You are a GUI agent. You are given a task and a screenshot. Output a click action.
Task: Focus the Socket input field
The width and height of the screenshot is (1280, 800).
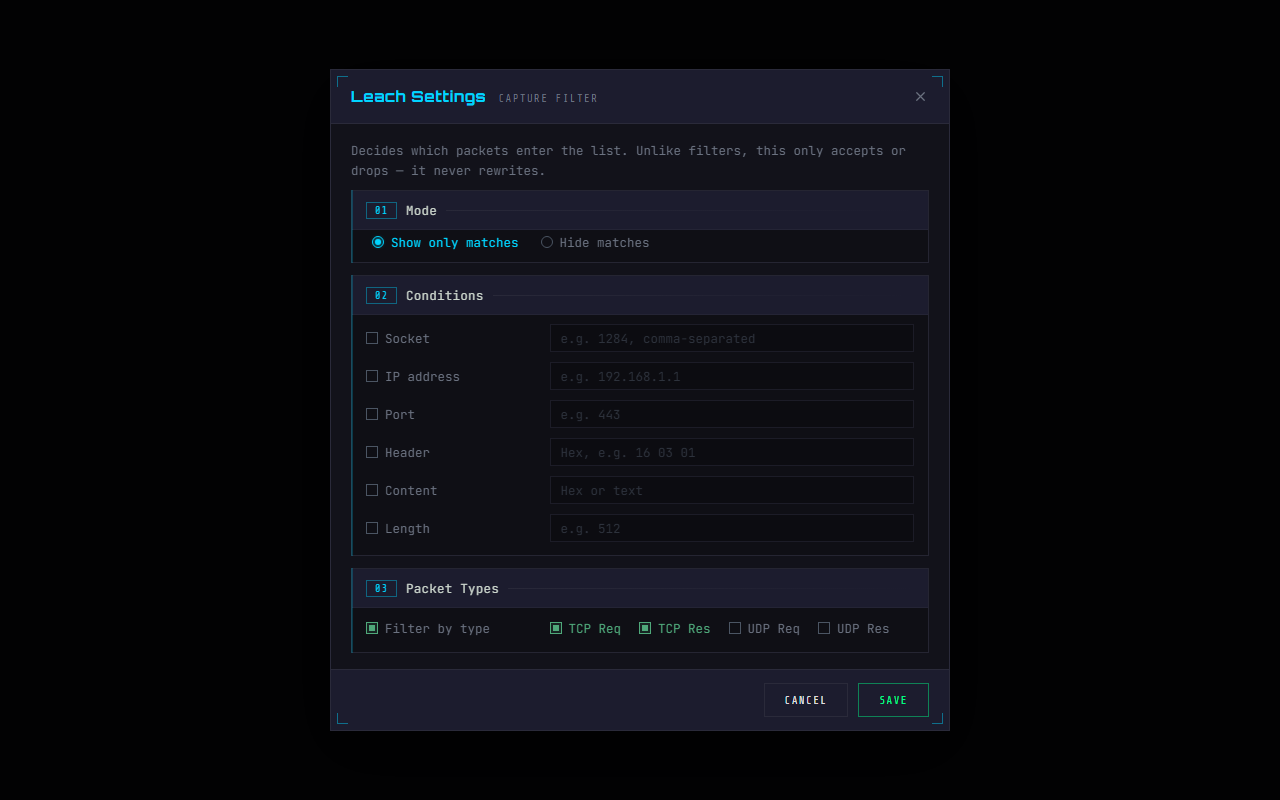tap(732, 338)
